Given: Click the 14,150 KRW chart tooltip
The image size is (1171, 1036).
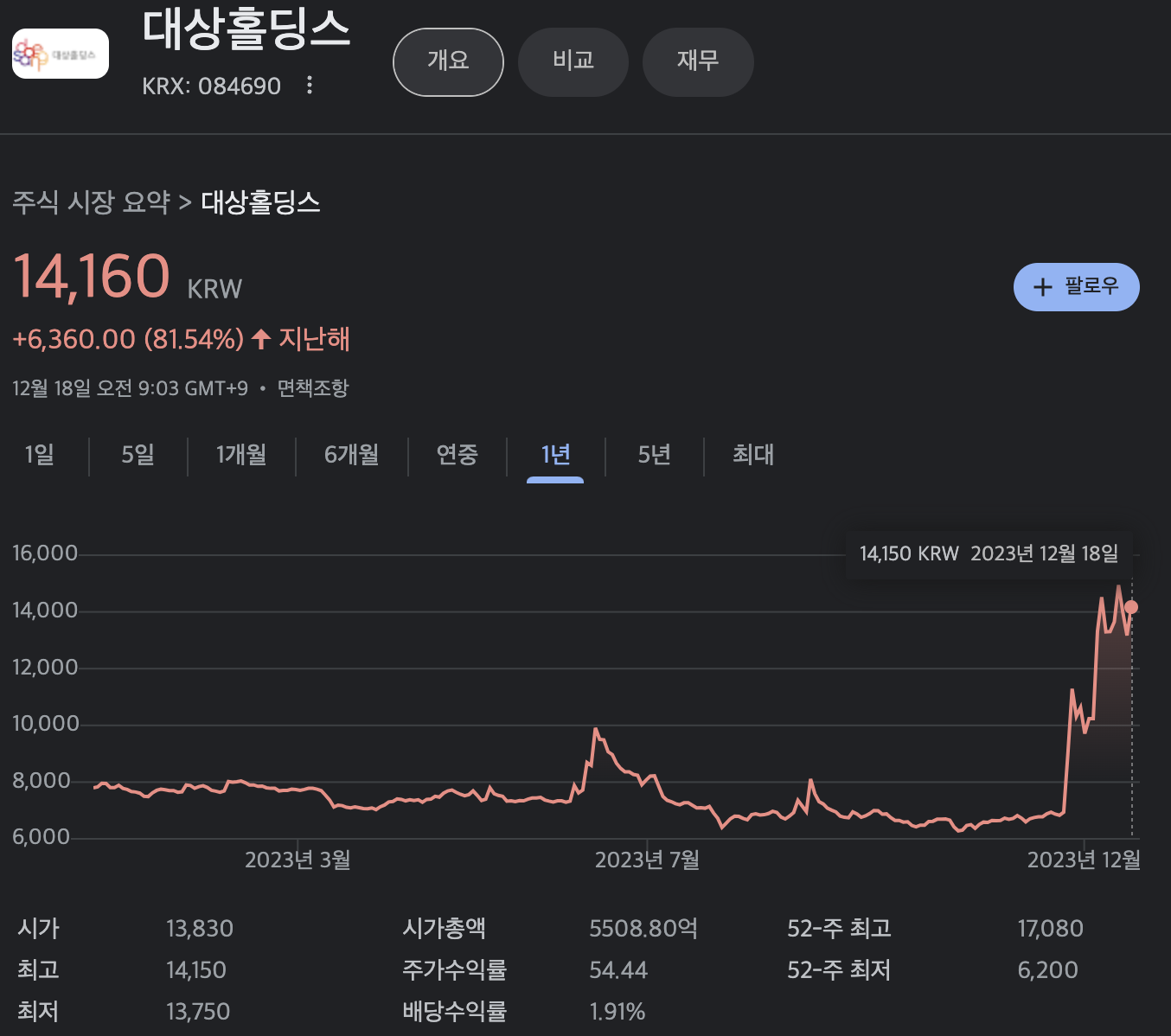Looking at the screenshot, I should pos(989,553).
